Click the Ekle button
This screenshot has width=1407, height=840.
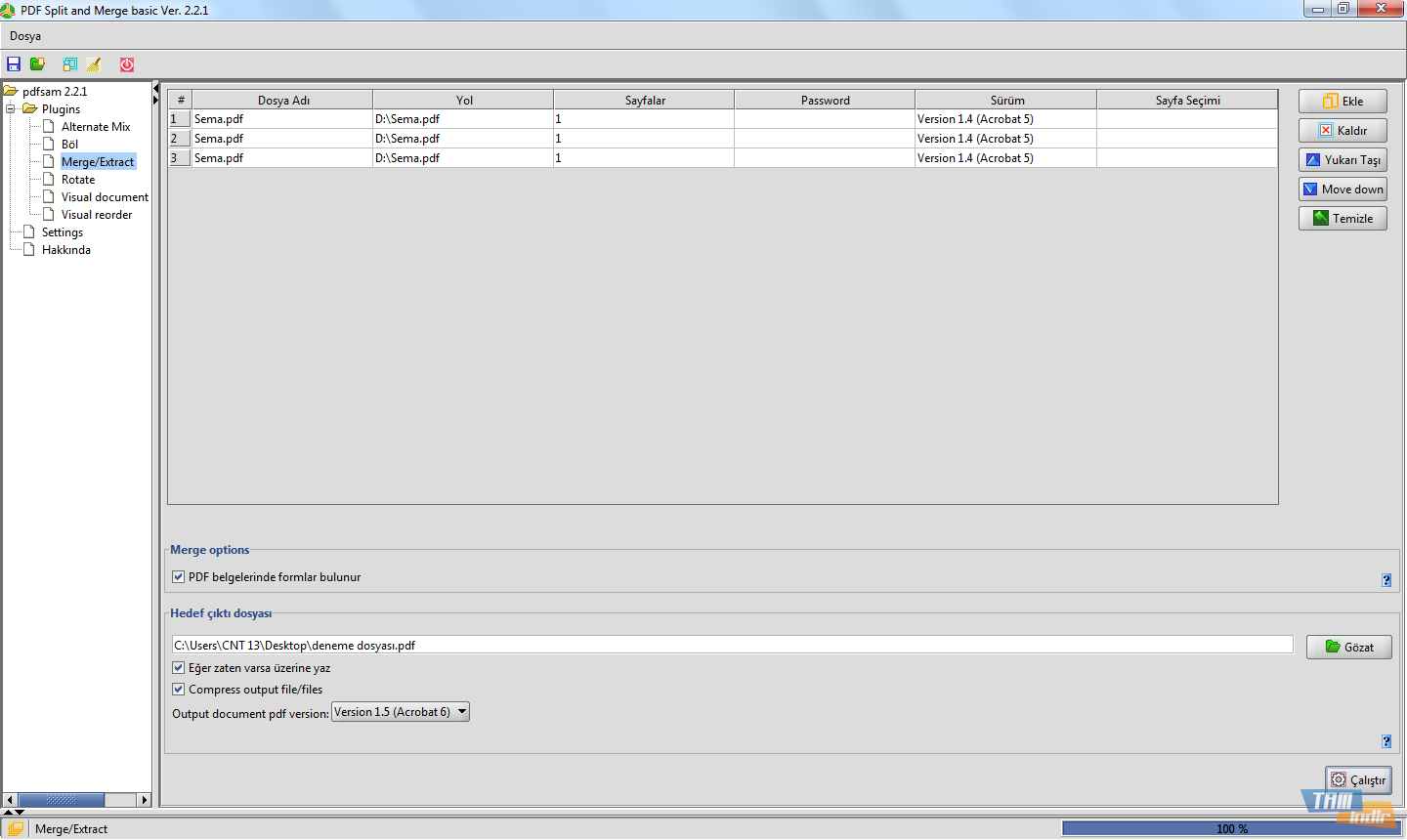tap(1343, 102)
